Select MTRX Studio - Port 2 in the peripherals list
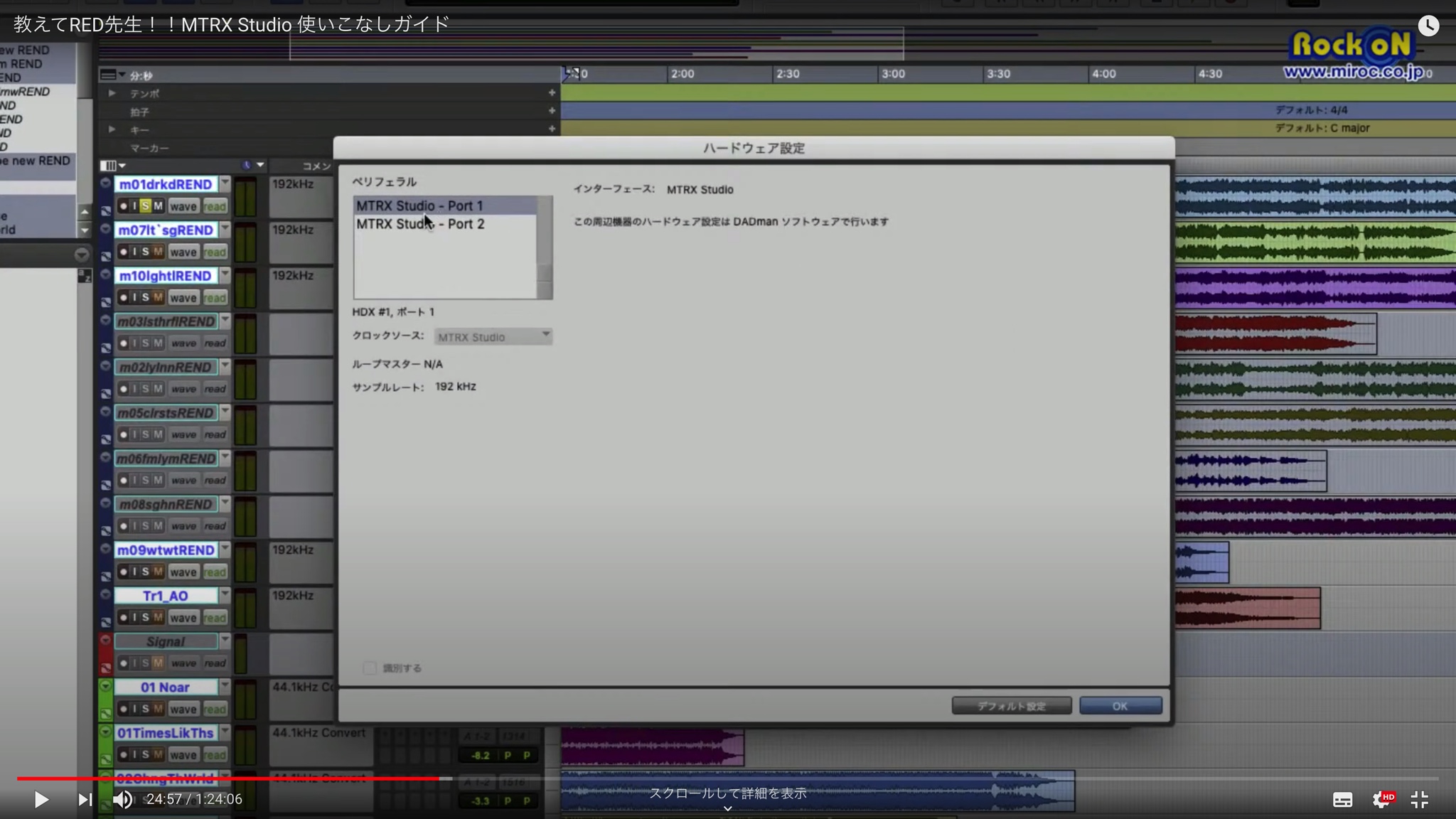This screenshot has width=1456, height=819. pyautogui.click(x=445, y=224)
